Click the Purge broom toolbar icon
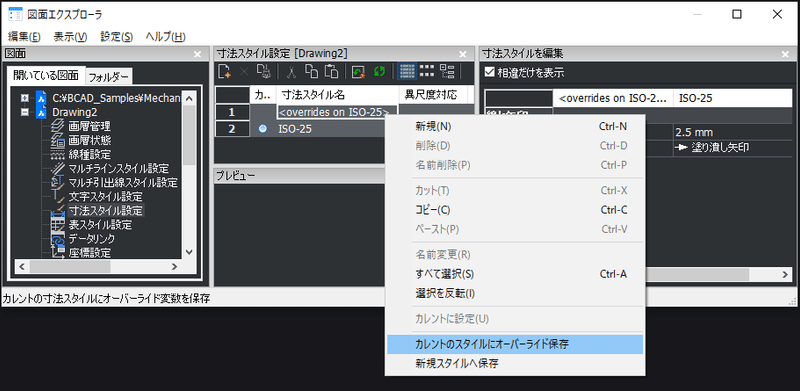 pos(263,72)
